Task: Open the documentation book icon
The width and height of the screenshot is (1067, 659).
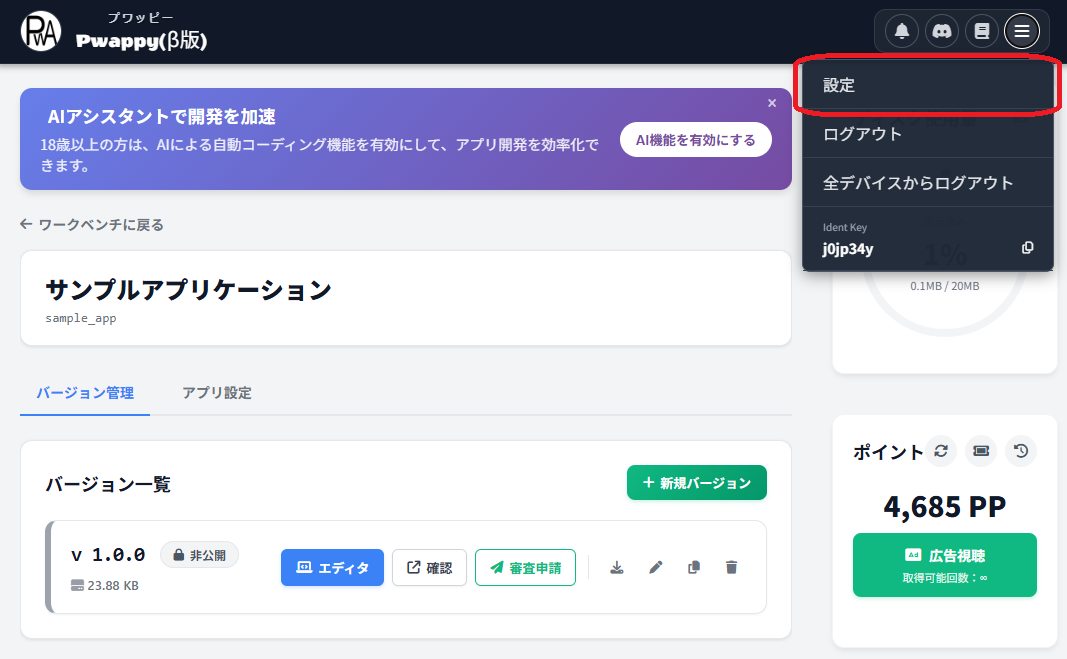Action: click(981, 31)
